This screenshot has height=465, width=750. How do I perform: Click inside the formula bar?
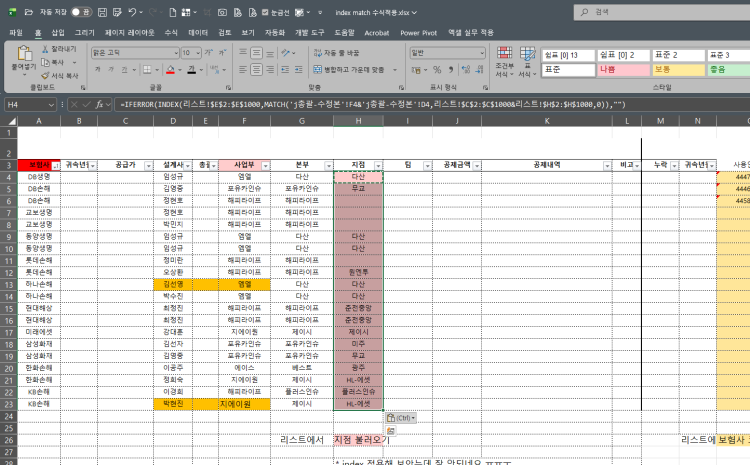(430, 104)
